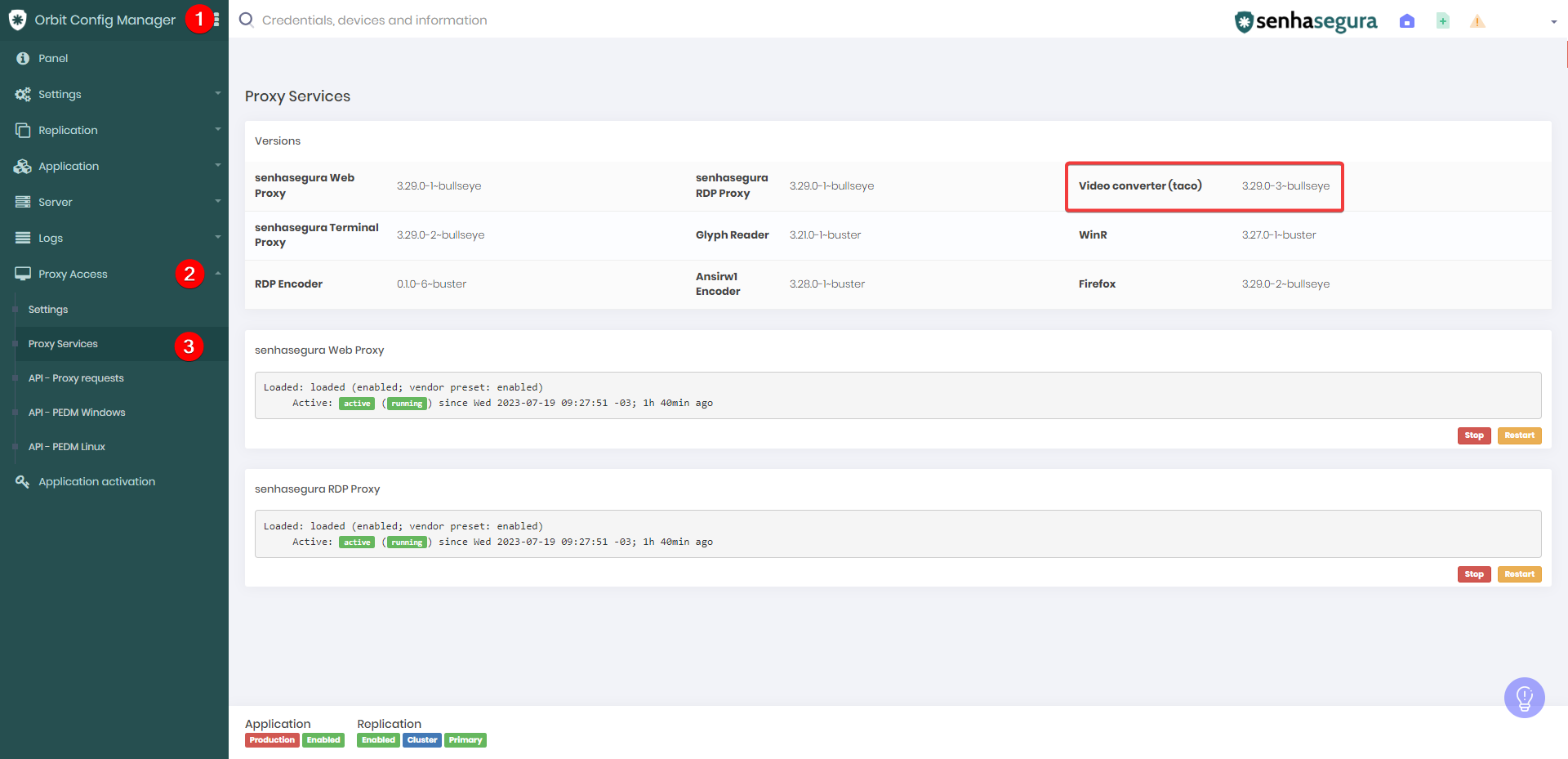Click the search magnifier icon
Image resolution: width=1568 pixels, height=759 pixels.
click(246, 20)
